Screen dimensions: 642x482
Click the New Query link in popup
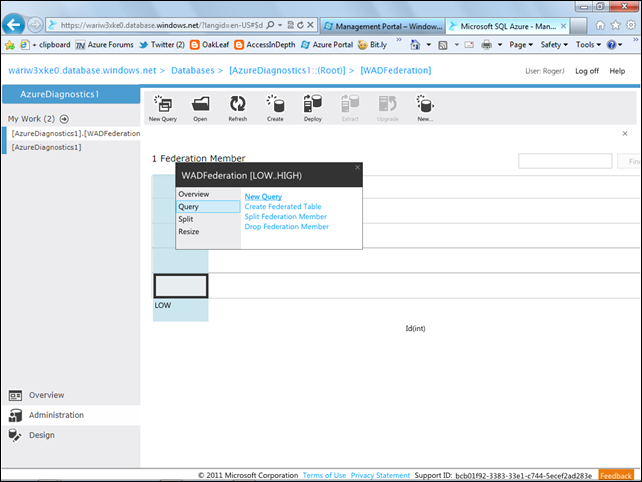pos(263,197)
